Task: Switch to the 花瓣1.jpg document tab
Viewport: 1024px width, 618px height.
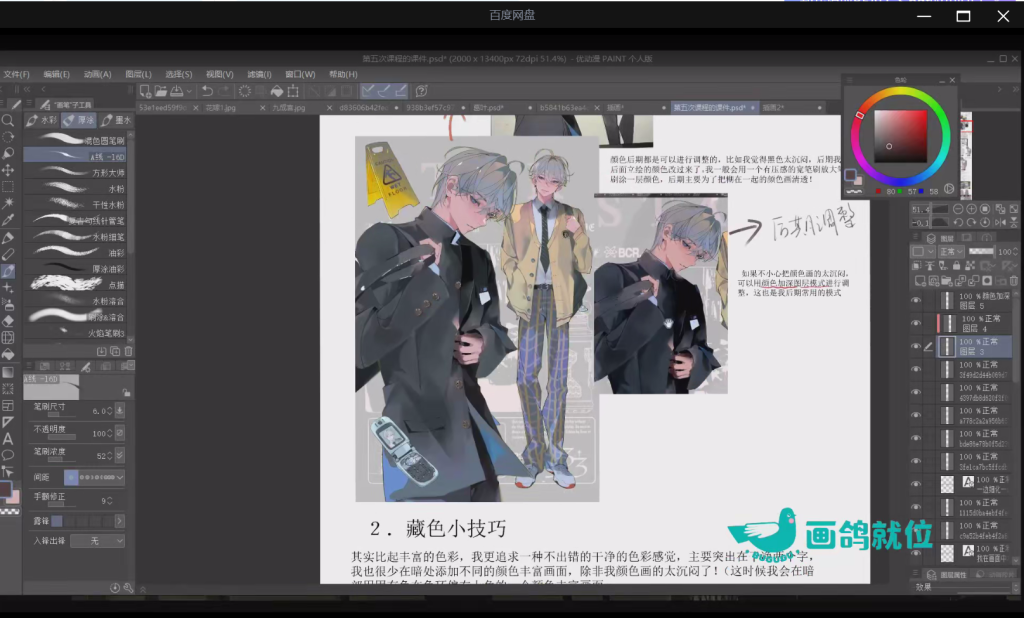Action: coord(219,108)
